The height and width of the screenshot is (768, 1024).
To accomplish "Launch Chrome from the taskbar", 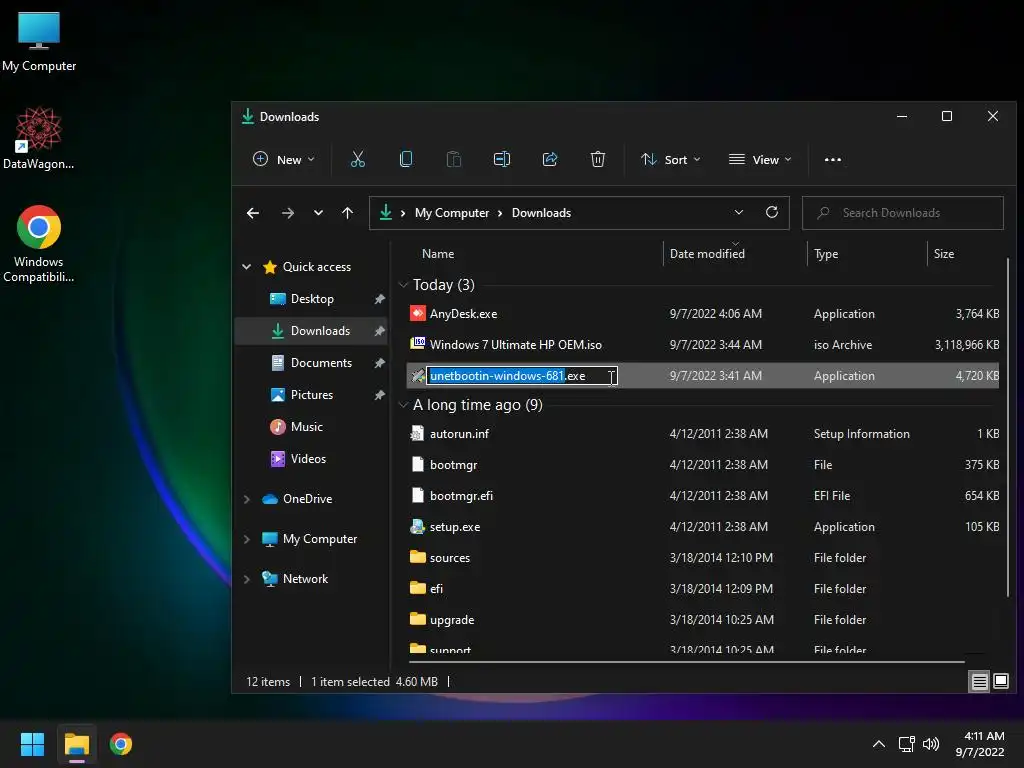I will click(121, 744).
